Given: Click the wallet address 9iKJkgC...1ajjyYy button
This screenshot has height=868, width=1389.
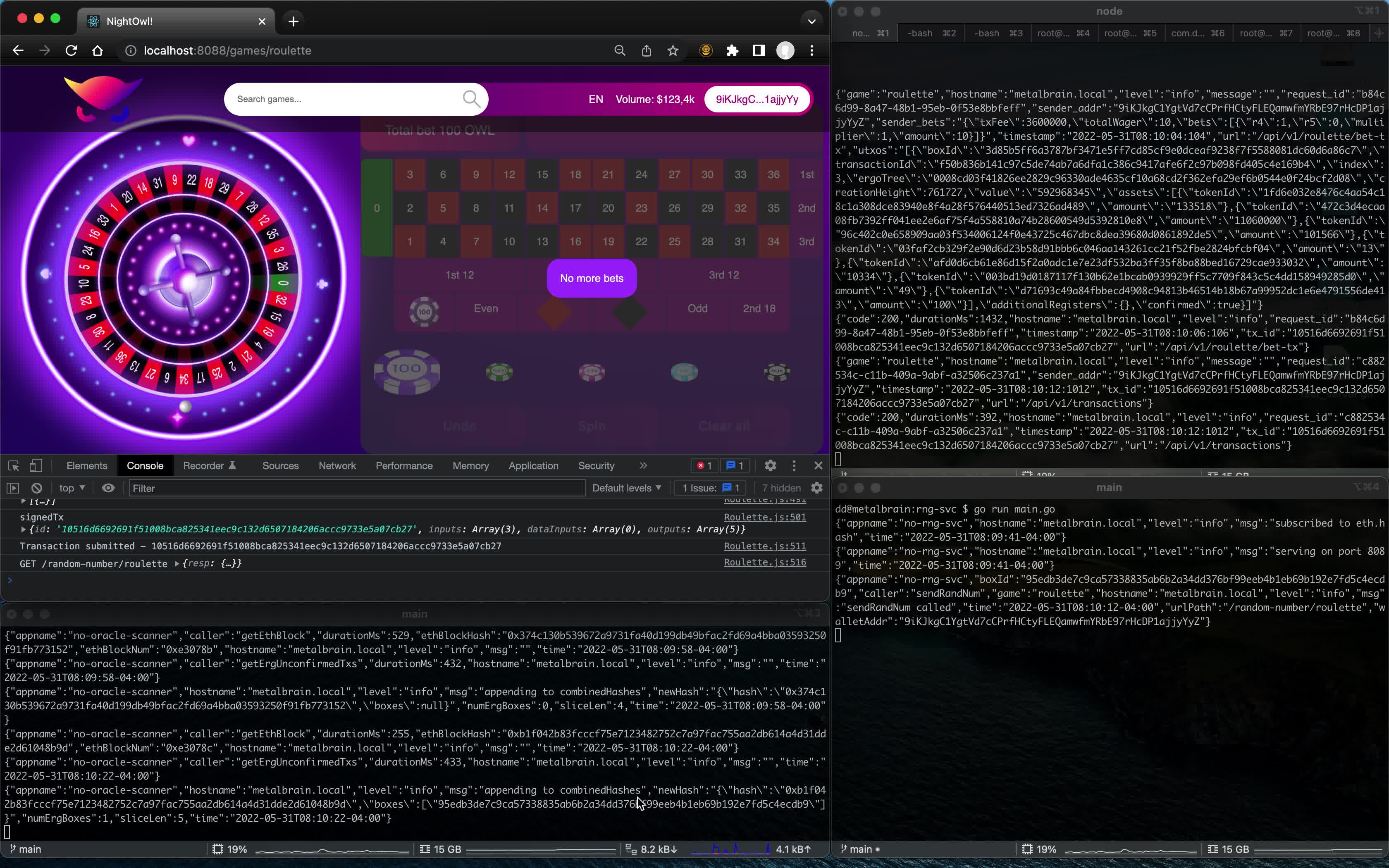Looking at the screenshot, I should click(757, 99).
